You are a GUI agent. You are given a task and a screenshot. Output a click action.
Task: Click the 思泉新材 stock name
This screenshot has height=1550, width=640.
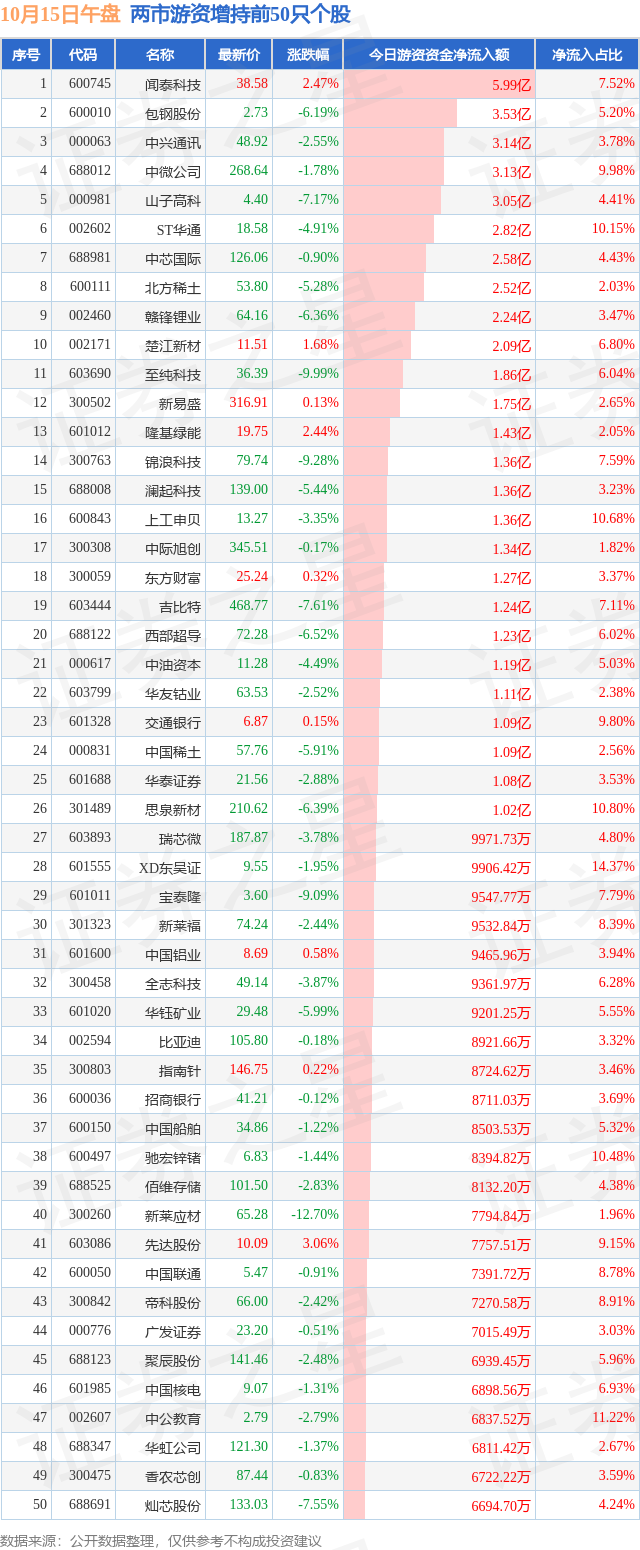(x=173, y=810)
